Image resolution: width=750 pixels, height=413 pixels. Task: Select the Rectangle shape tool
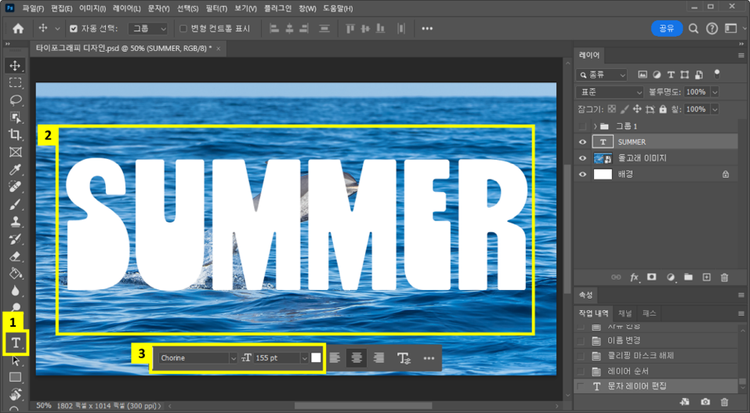15,378
